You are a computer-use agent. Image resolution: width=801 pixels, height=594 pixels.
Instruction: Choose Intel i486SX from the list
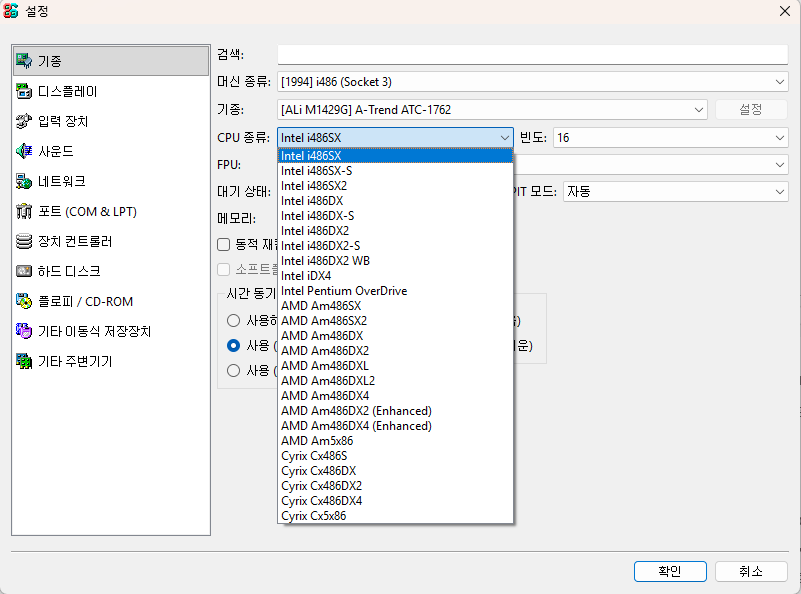[x=395, y=156]
